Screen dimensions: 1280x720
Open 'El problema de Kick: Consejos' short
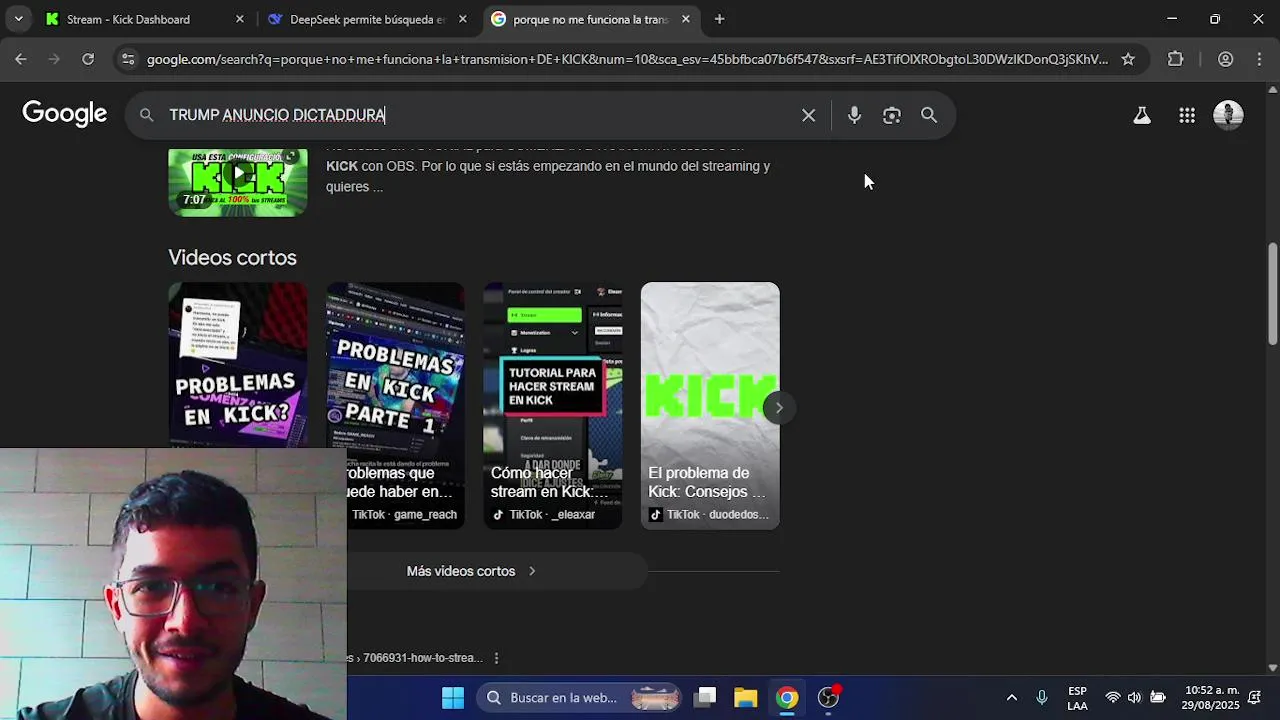(710, 405)
